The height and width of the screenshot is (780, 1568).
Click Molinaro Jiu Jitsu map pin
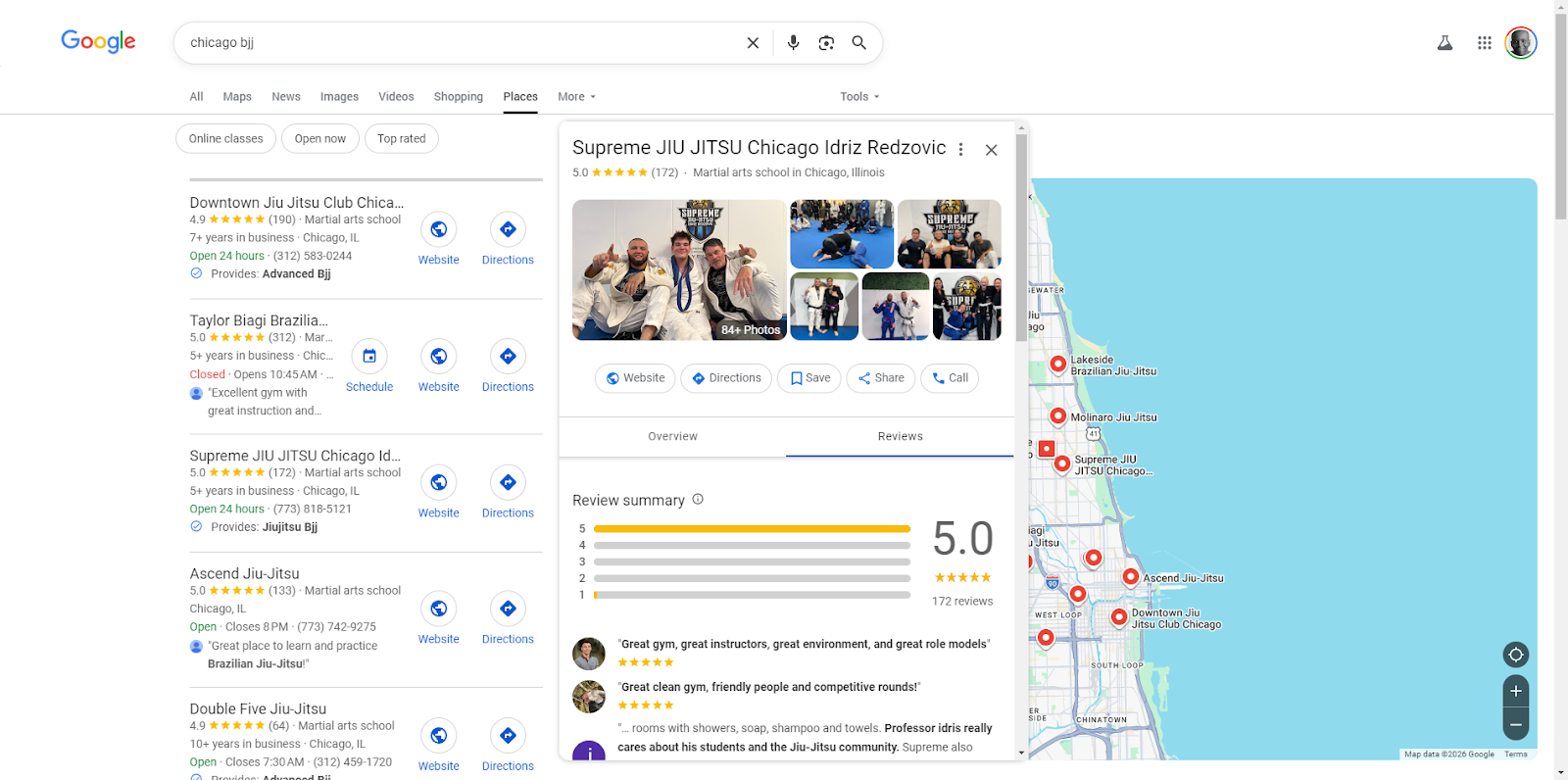point(1058,416)
